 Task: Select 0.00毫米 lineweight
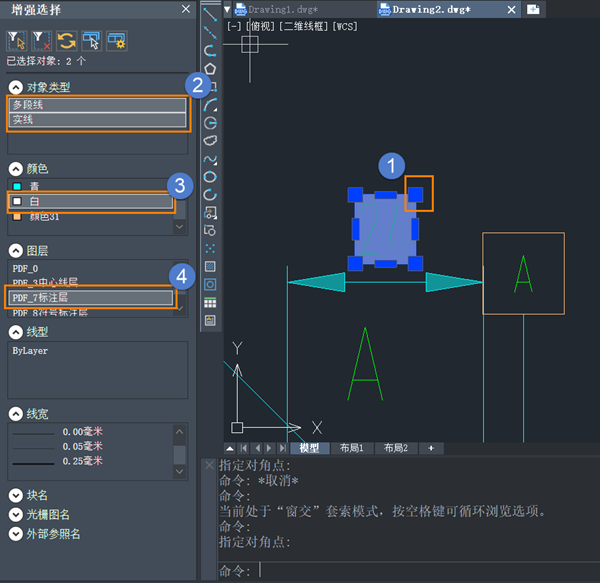[x=91, y=432]
